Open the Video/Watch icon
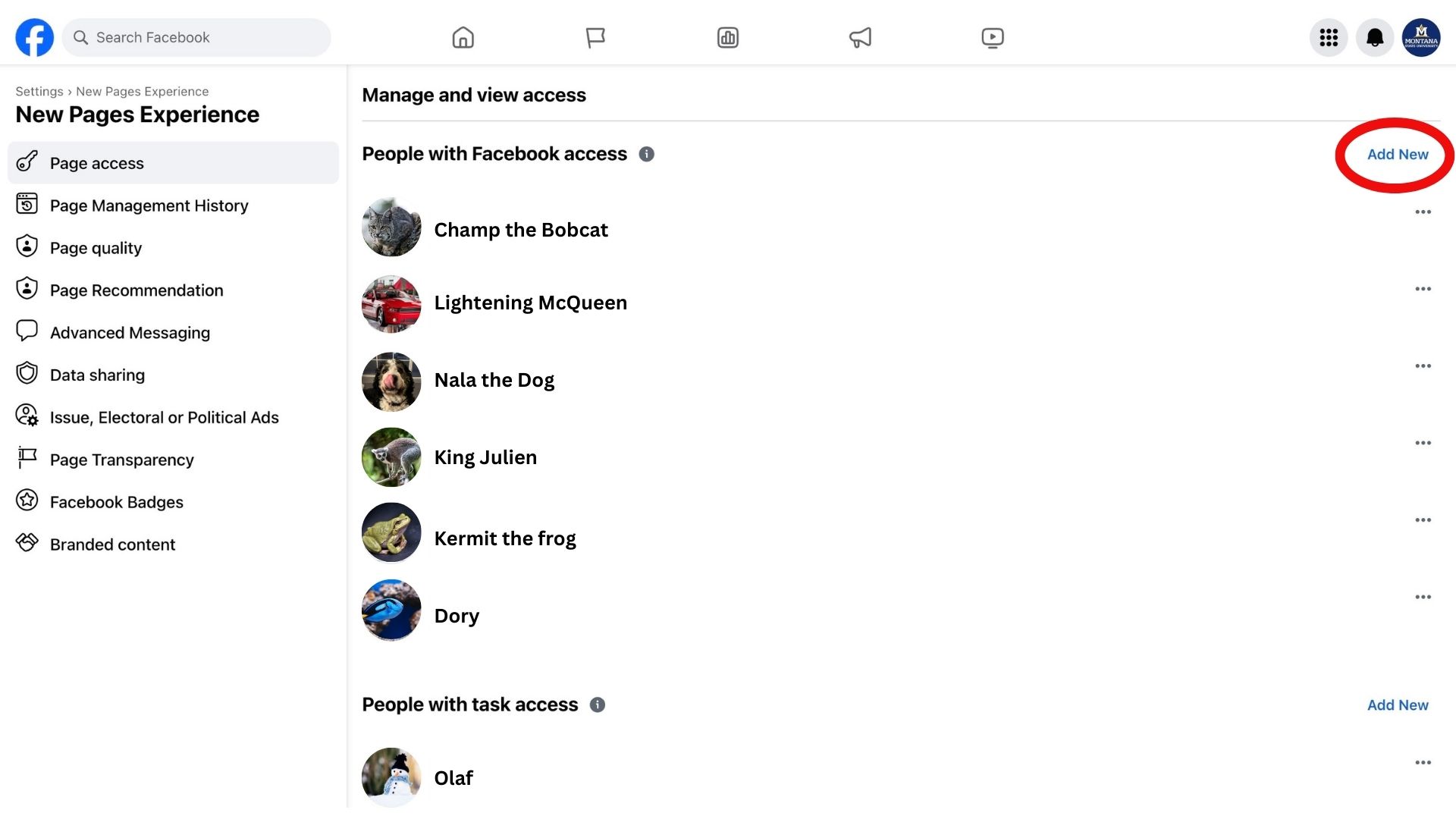 [992, 37]
